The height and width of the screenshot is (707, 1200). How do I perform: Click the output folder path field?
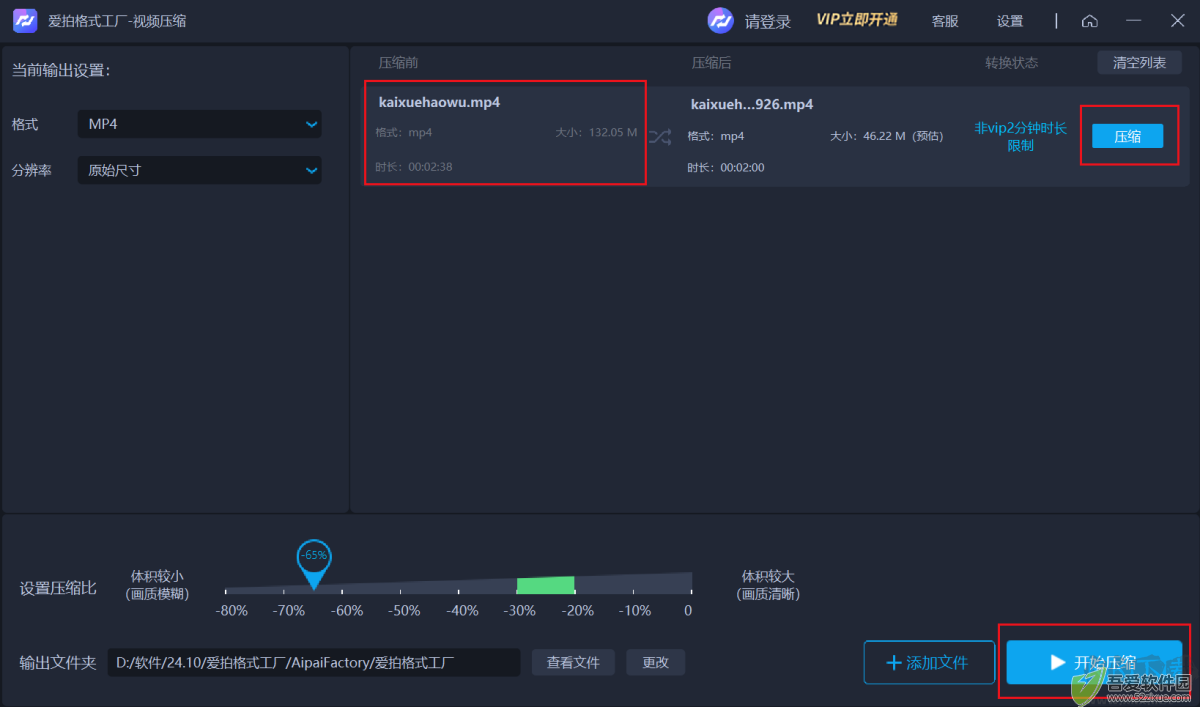click(314, 662)
